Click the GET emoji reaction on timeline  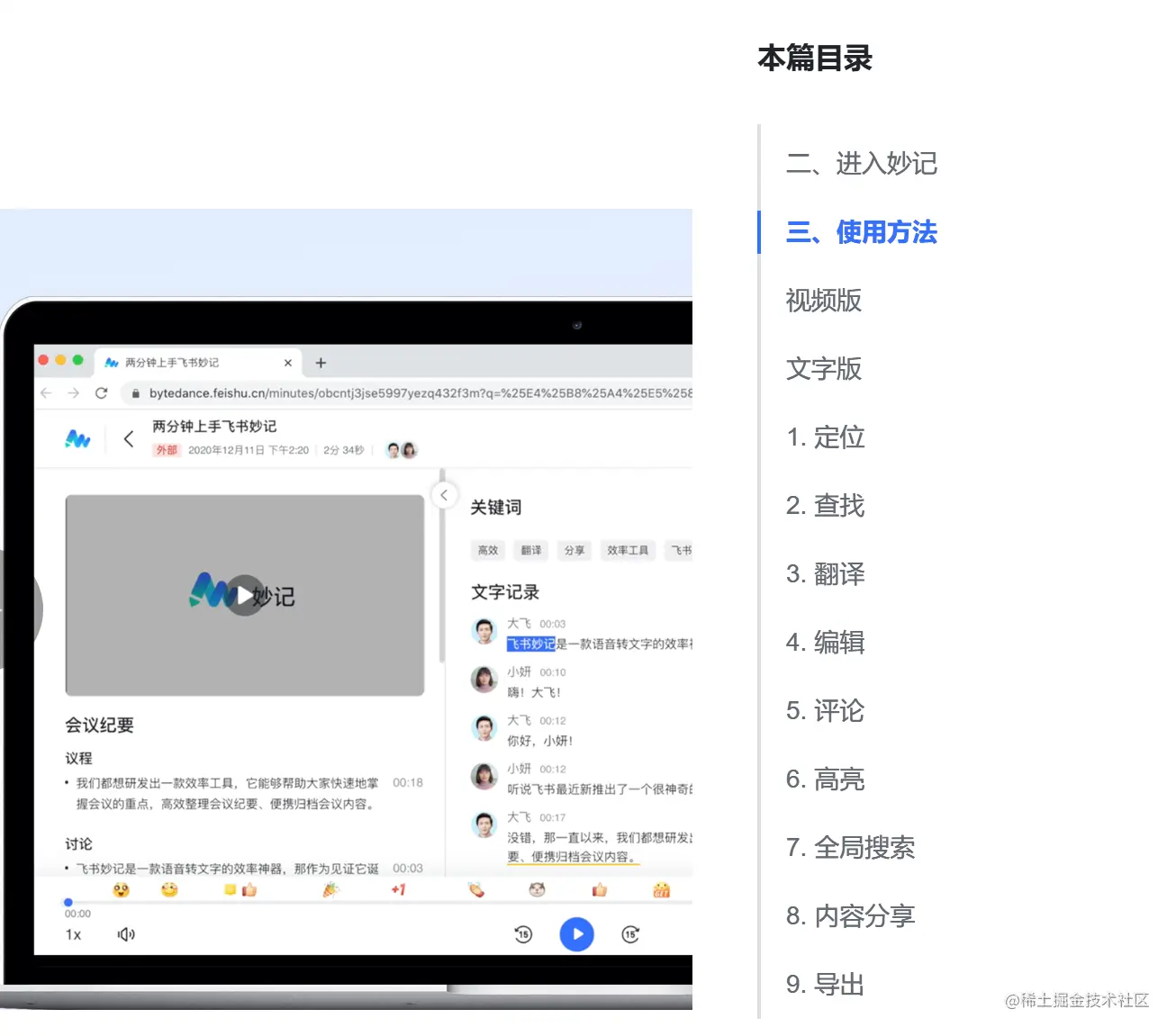tap(662, 890)
